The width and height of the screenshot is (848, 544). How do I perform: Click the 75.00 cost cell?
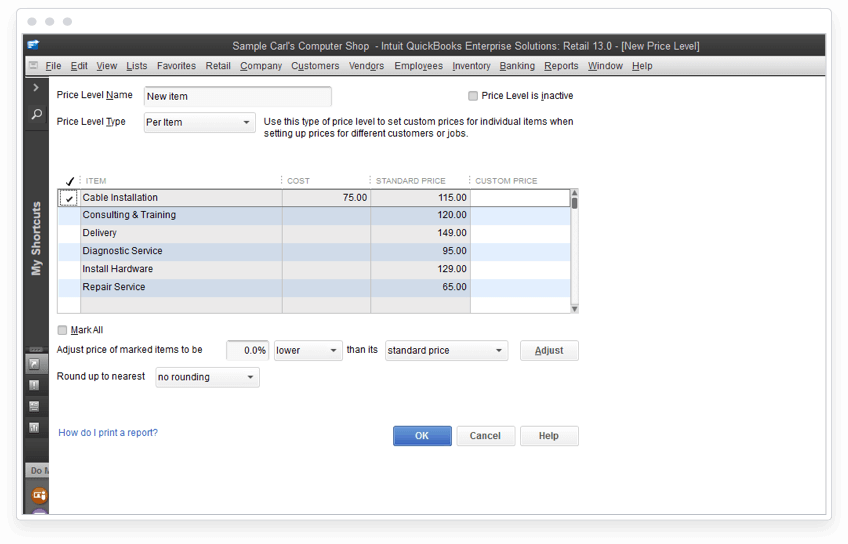(x=326, y=198)
